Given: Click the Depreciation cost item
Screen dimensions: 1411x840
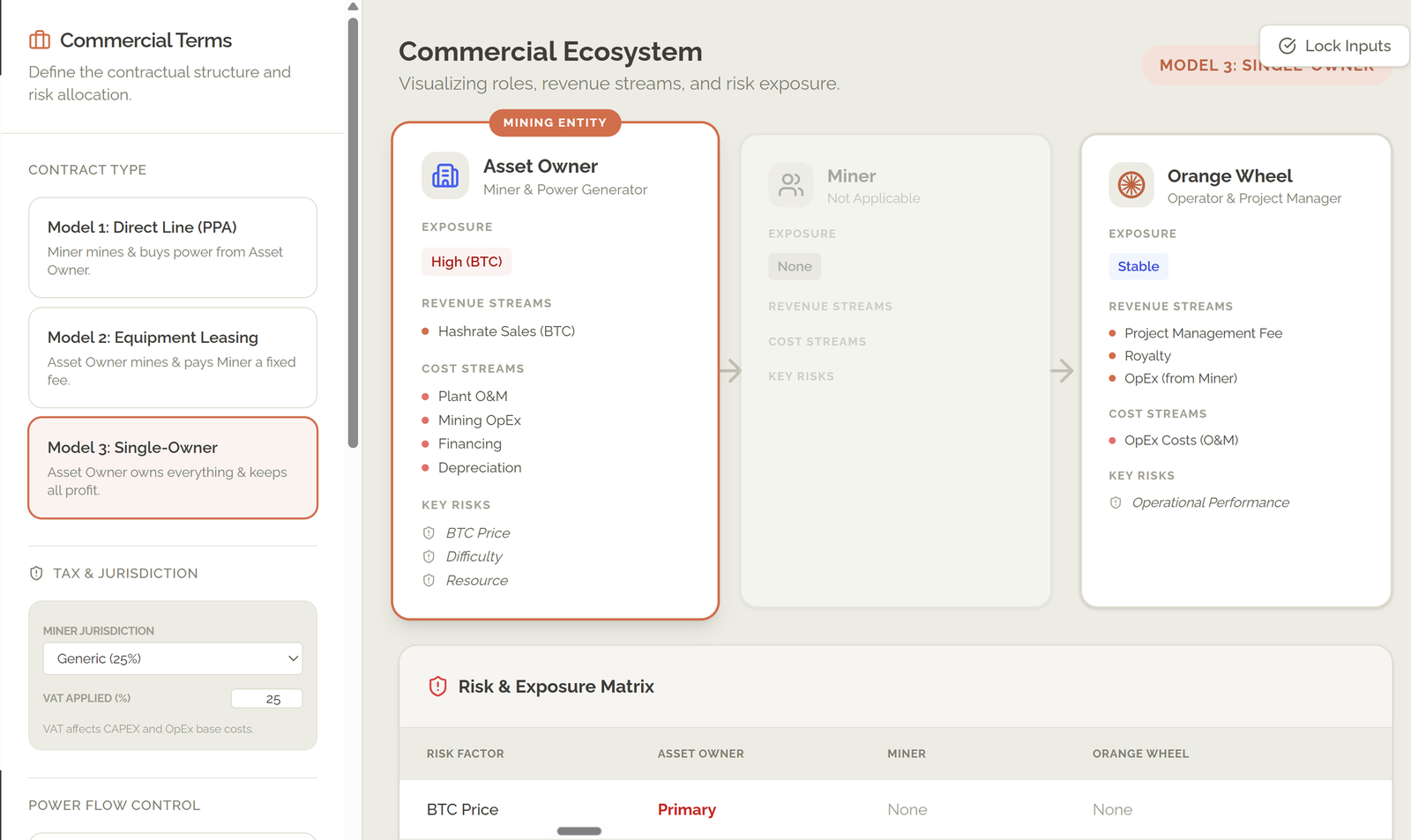Looking at the screenshot, I should click(480, 468).
